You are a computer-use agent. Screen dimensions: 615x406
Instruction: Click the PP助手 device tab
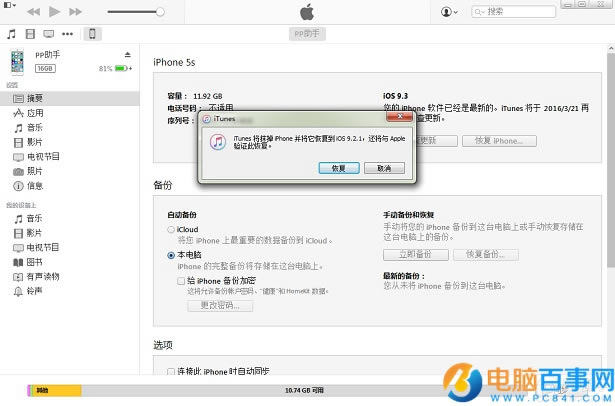click(307, 34)
